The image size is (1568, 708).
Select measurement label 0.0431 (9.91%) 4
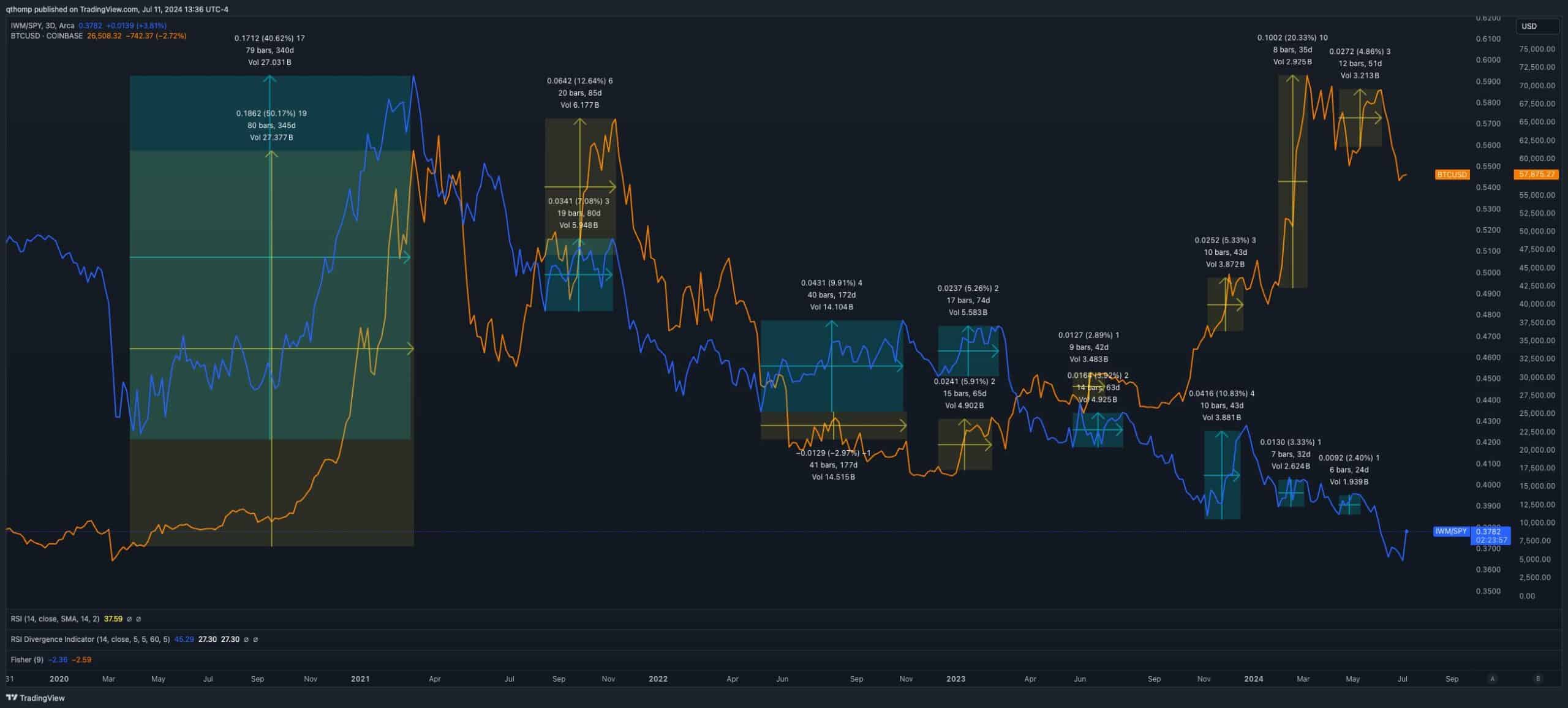[831, 283]
